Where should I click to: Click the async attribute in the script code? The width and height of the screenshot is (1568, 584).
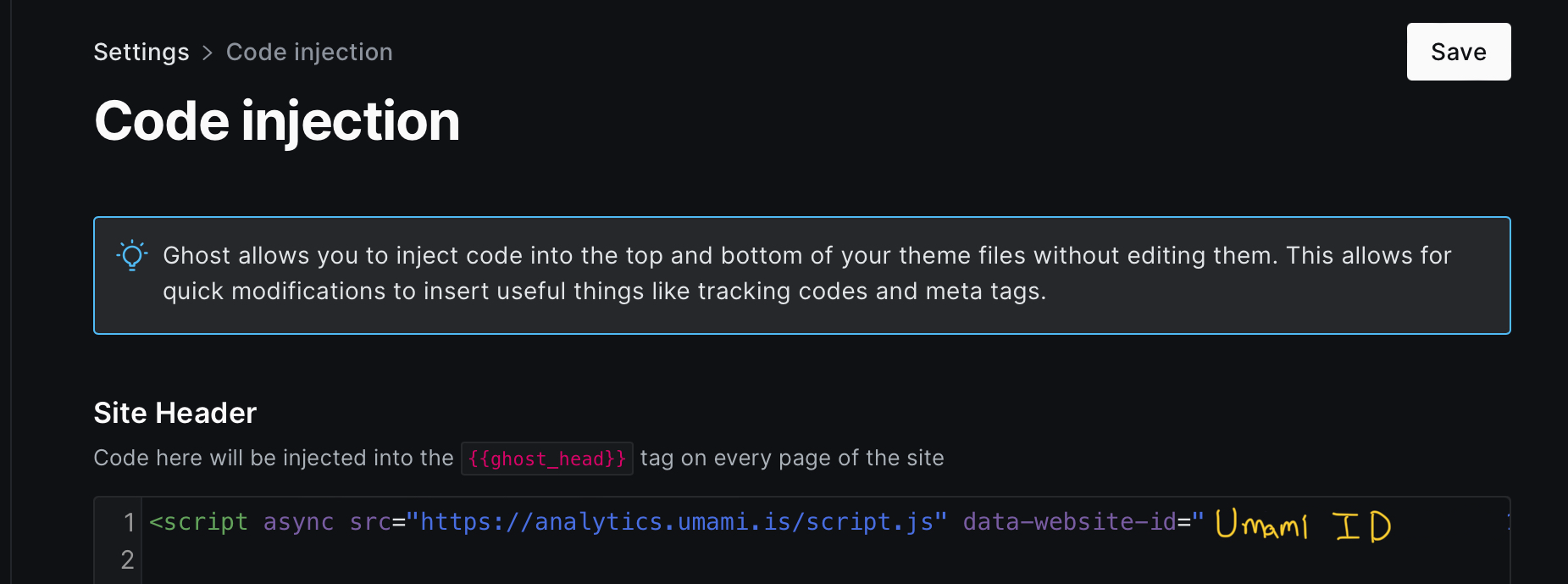click(x=298, y=522)
